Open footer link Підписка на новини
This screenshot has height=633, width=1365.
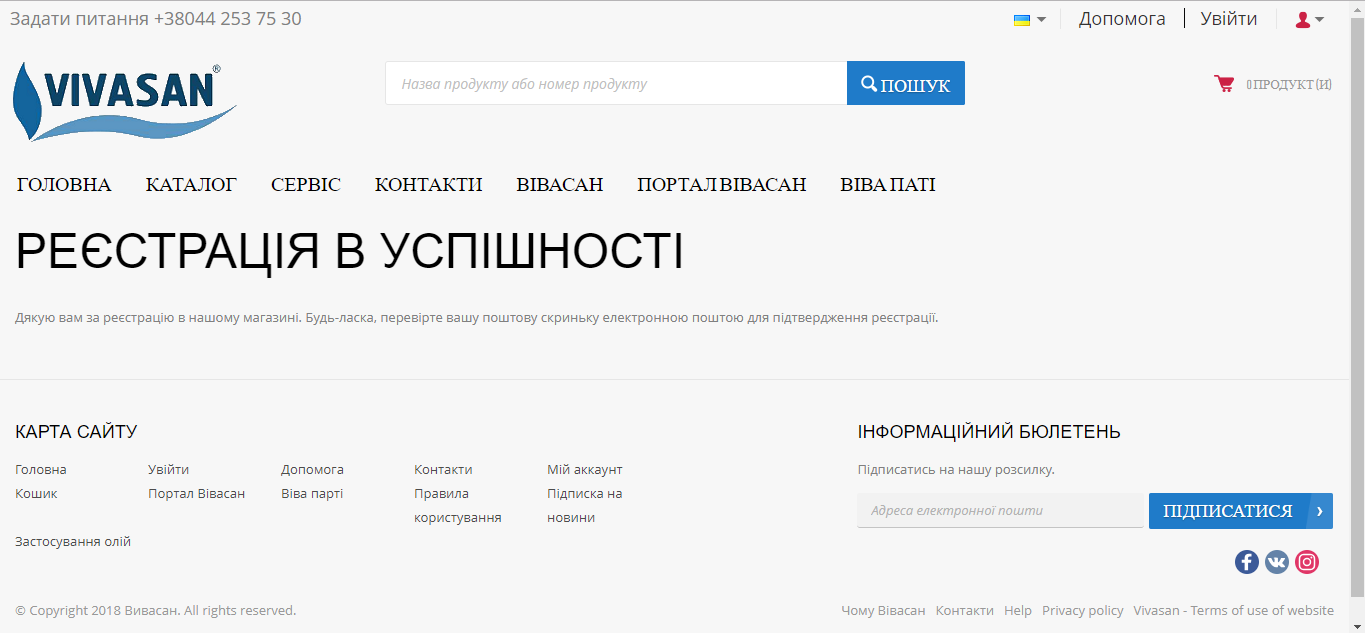585,506
